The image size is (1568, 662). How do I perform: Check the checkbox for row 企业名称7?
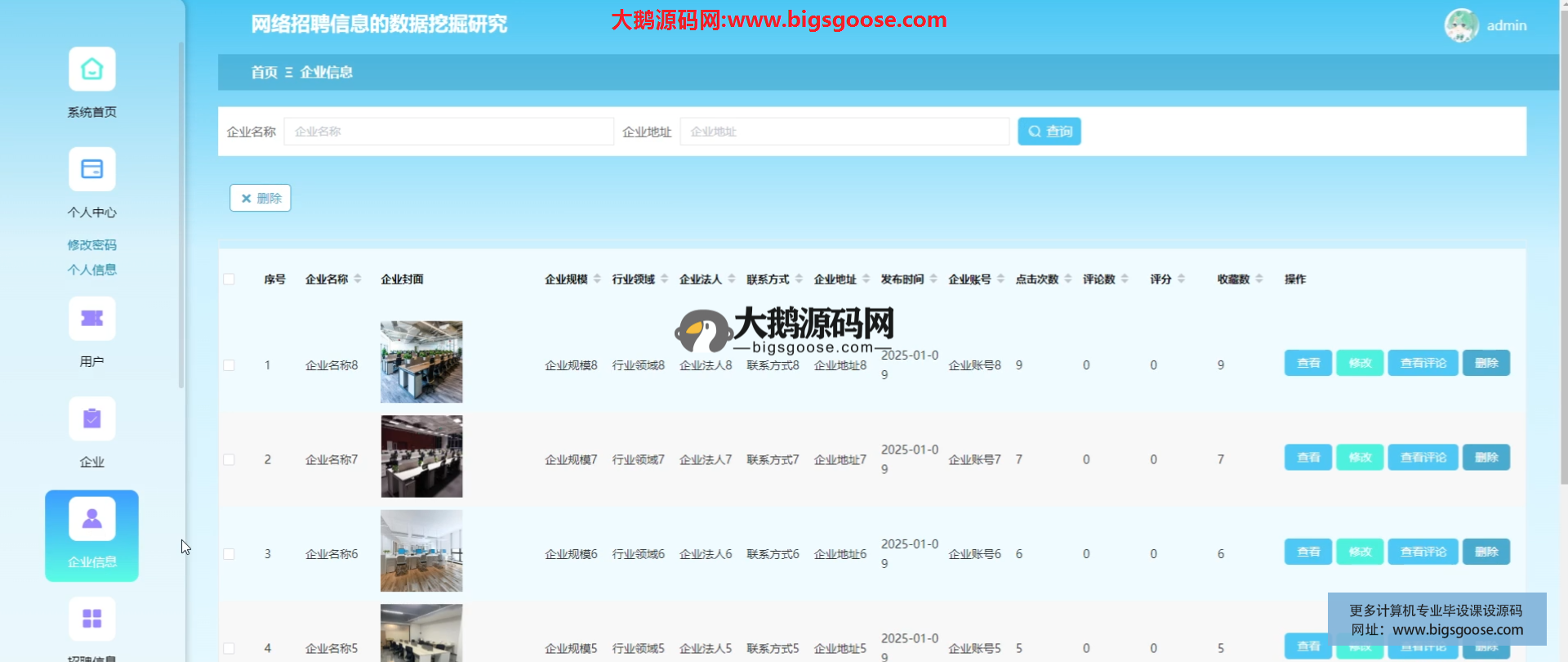point(229,460)
